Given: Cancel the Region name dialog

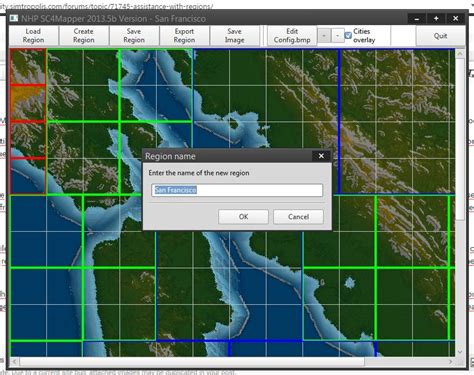Looking at the screenshot, I should tap(298, 217).
